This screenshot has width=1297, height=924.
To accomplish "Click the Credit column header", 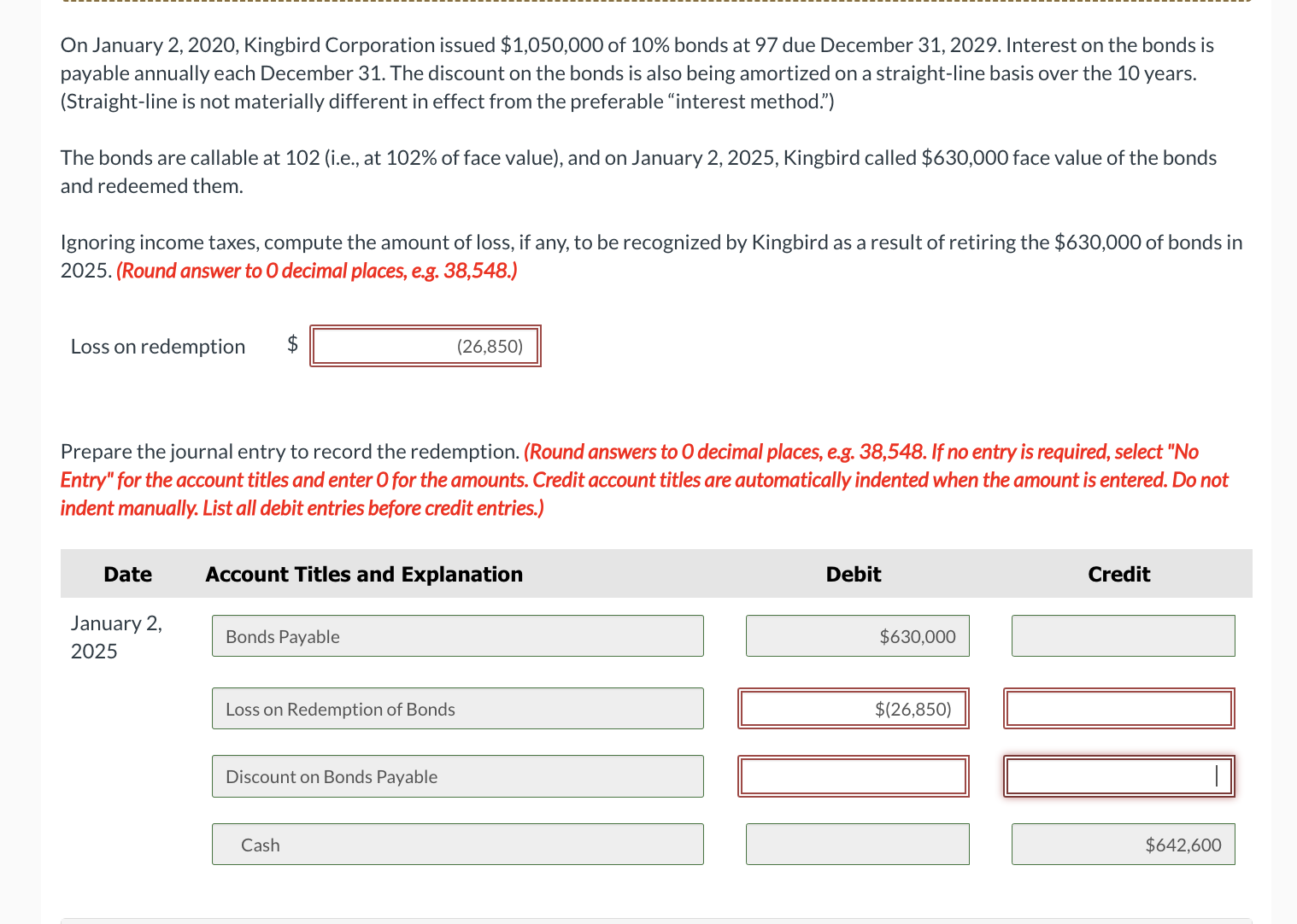I will coord(1118,574).
